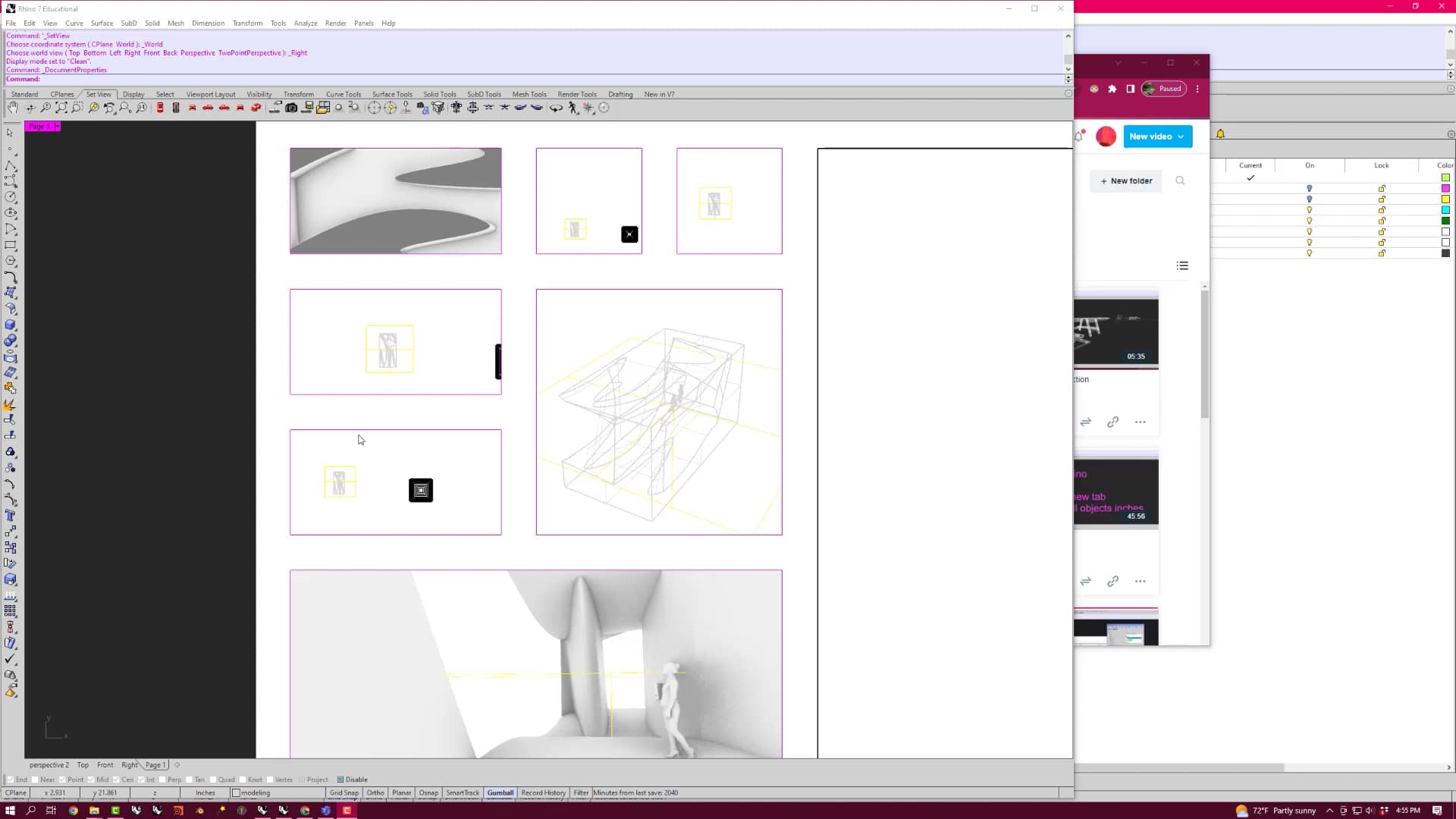Viewport: 1456px width, 819px height.
Task: Toggle the End osnap checkbox
Action: 11,779
